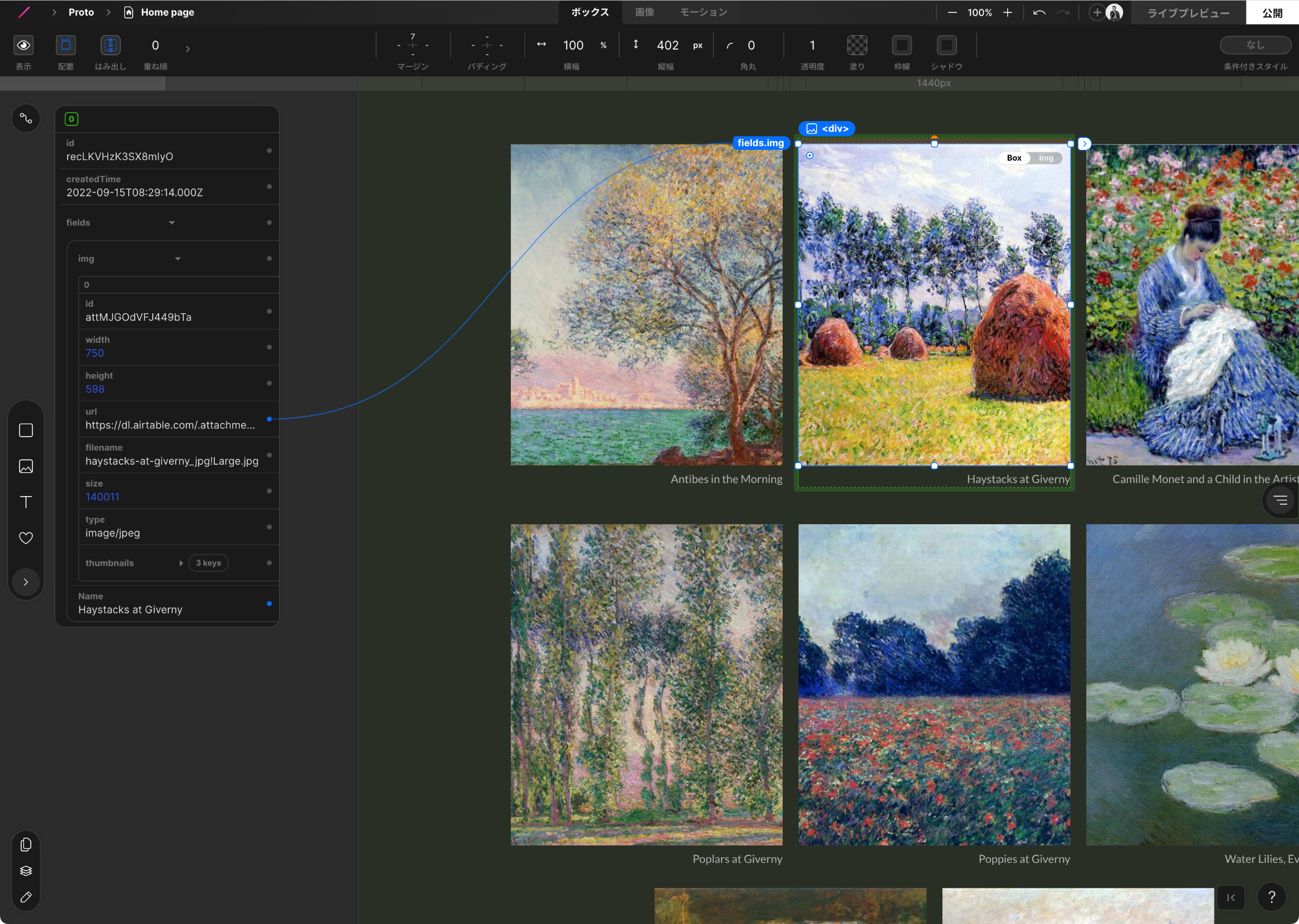Open the 条件付きスタイル なし dropdown
The height and width of the screenshot is (924, 1299).
(1255, 45)
